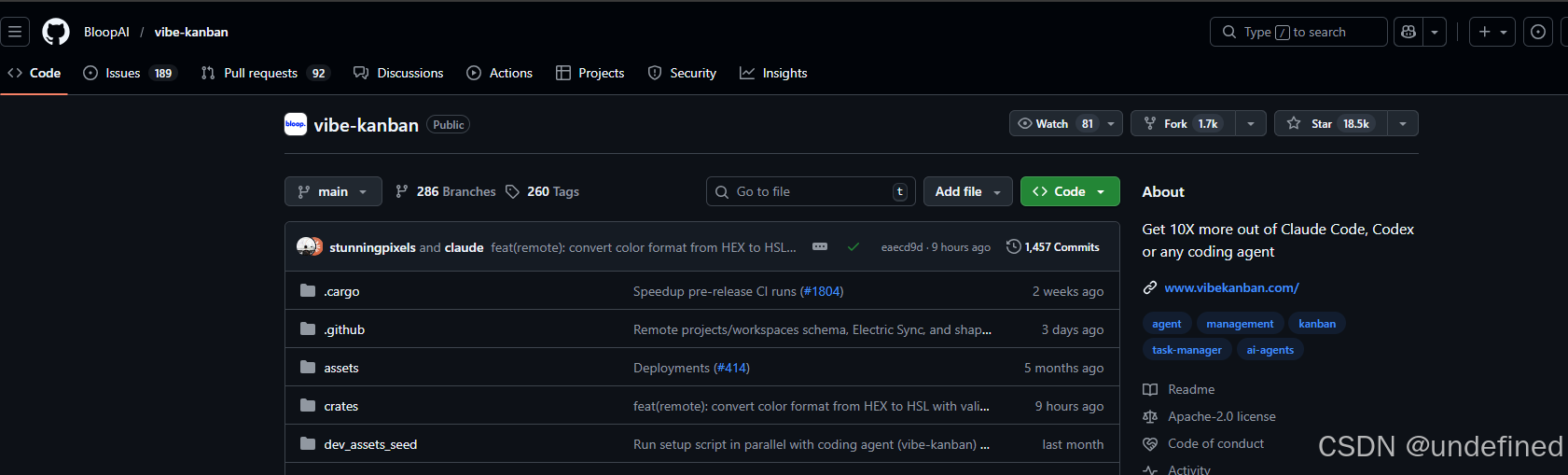View the 286 Branches link

pos(446,191)
